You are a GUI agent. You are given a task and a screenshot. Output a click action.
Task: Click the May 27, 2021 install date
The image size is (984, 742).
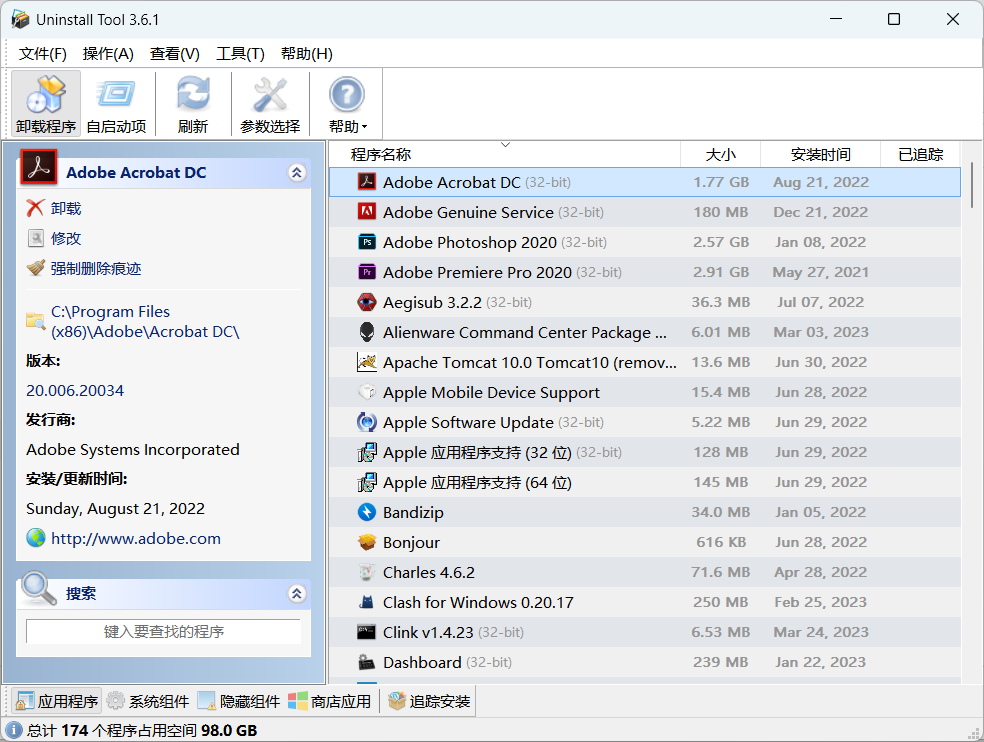coord(820,272)
